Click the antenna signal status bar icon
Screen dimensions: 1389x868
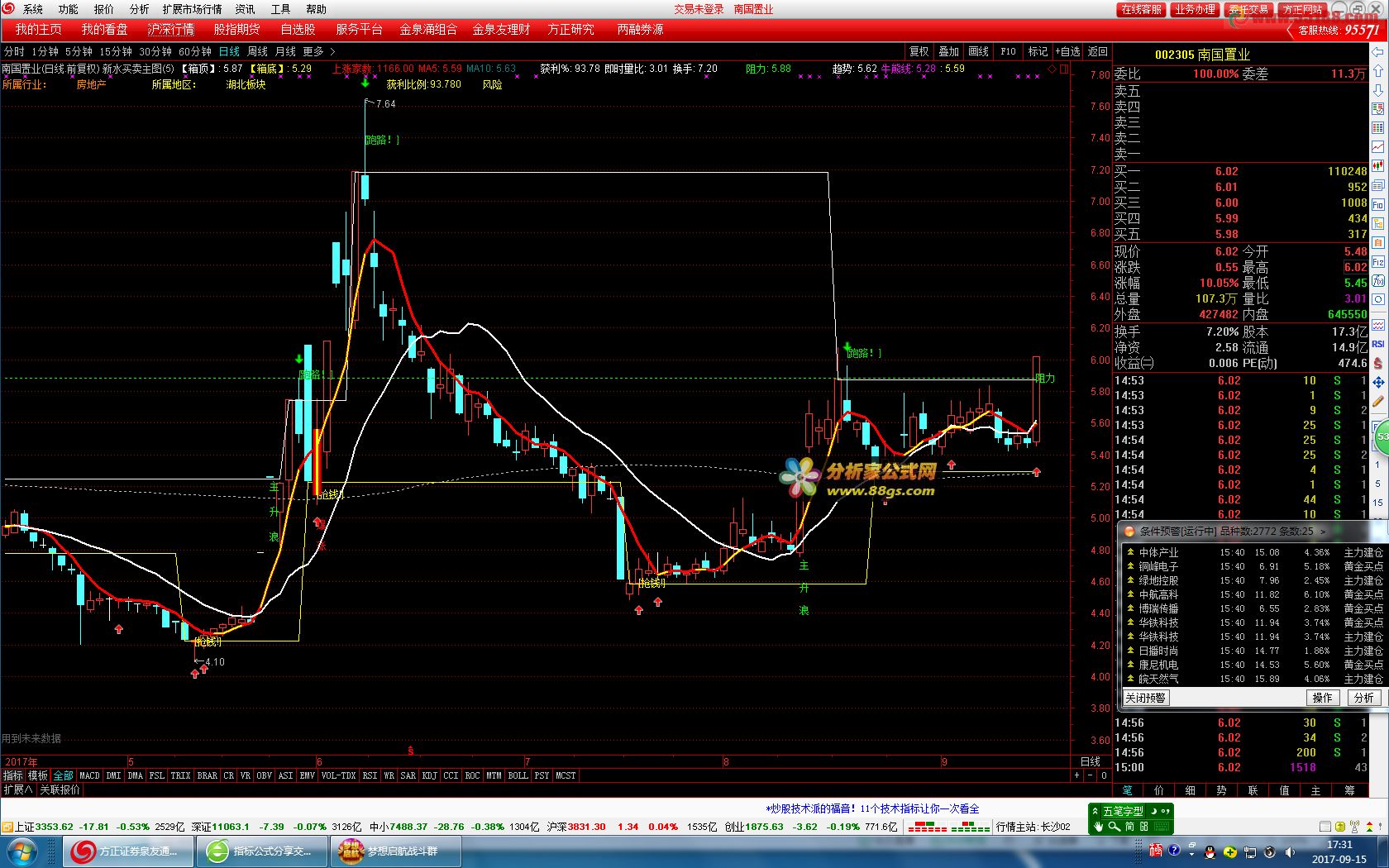click(1354, 827)
